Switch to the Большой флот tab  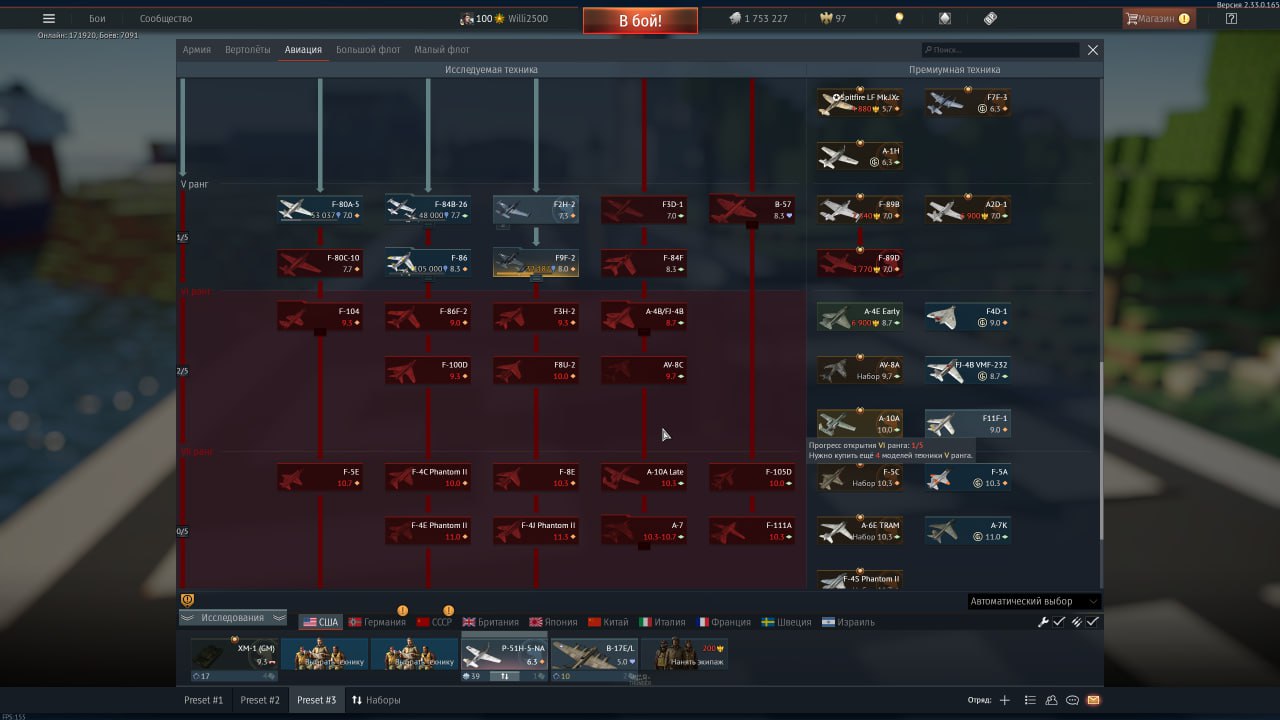pos(368,49)
